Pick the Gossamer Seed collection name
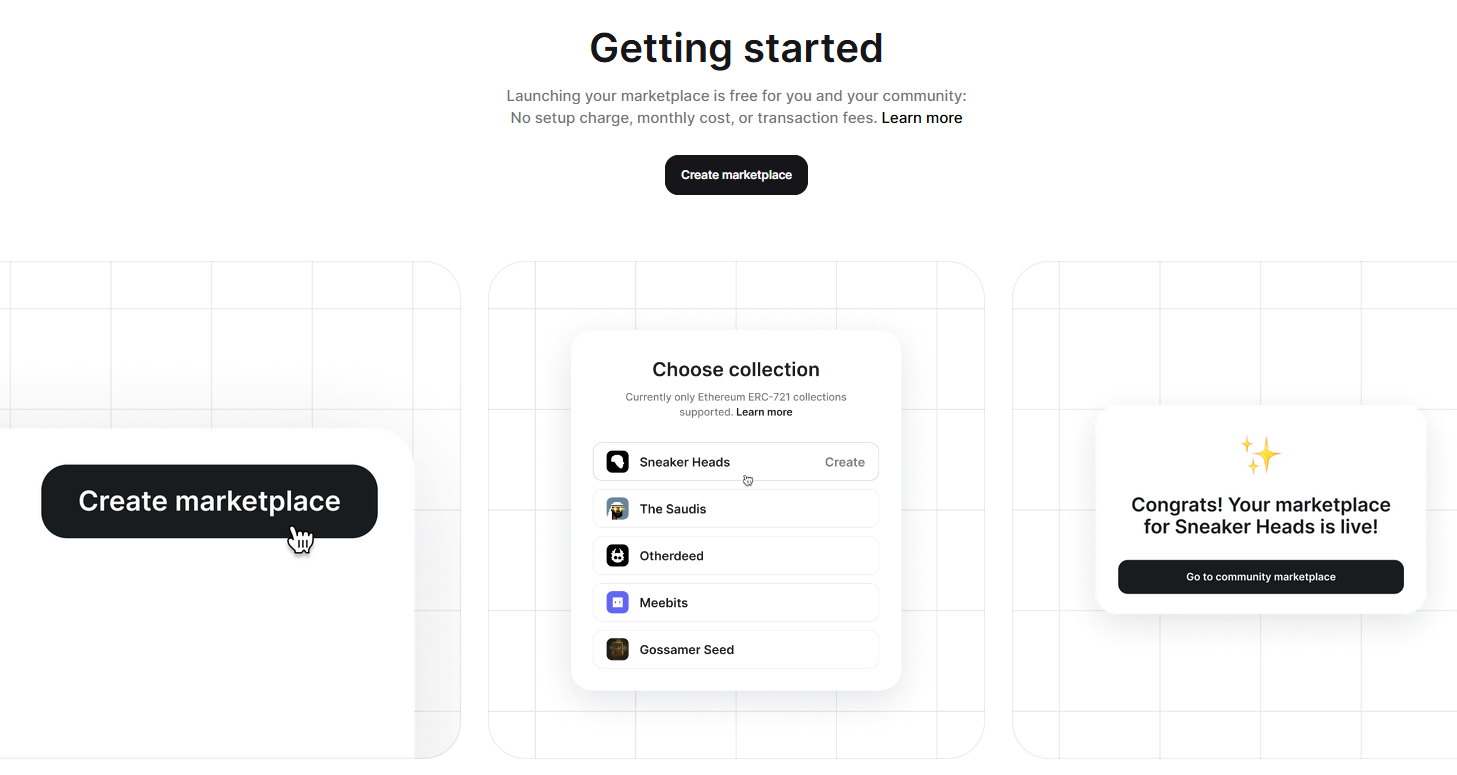Viewport: 1457px width, 775px height. click(x=687, y=650)
